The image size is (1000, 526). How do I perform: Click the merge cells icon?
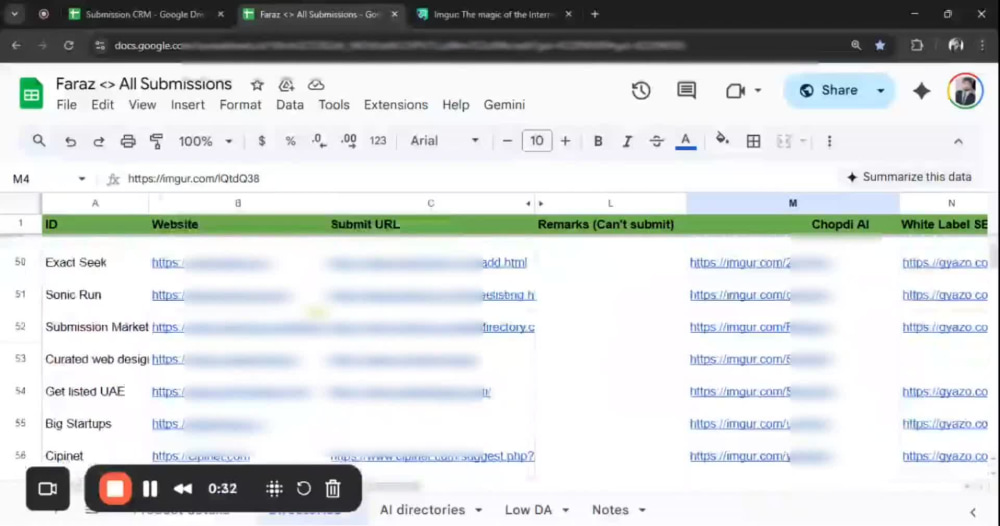(783, 142)
